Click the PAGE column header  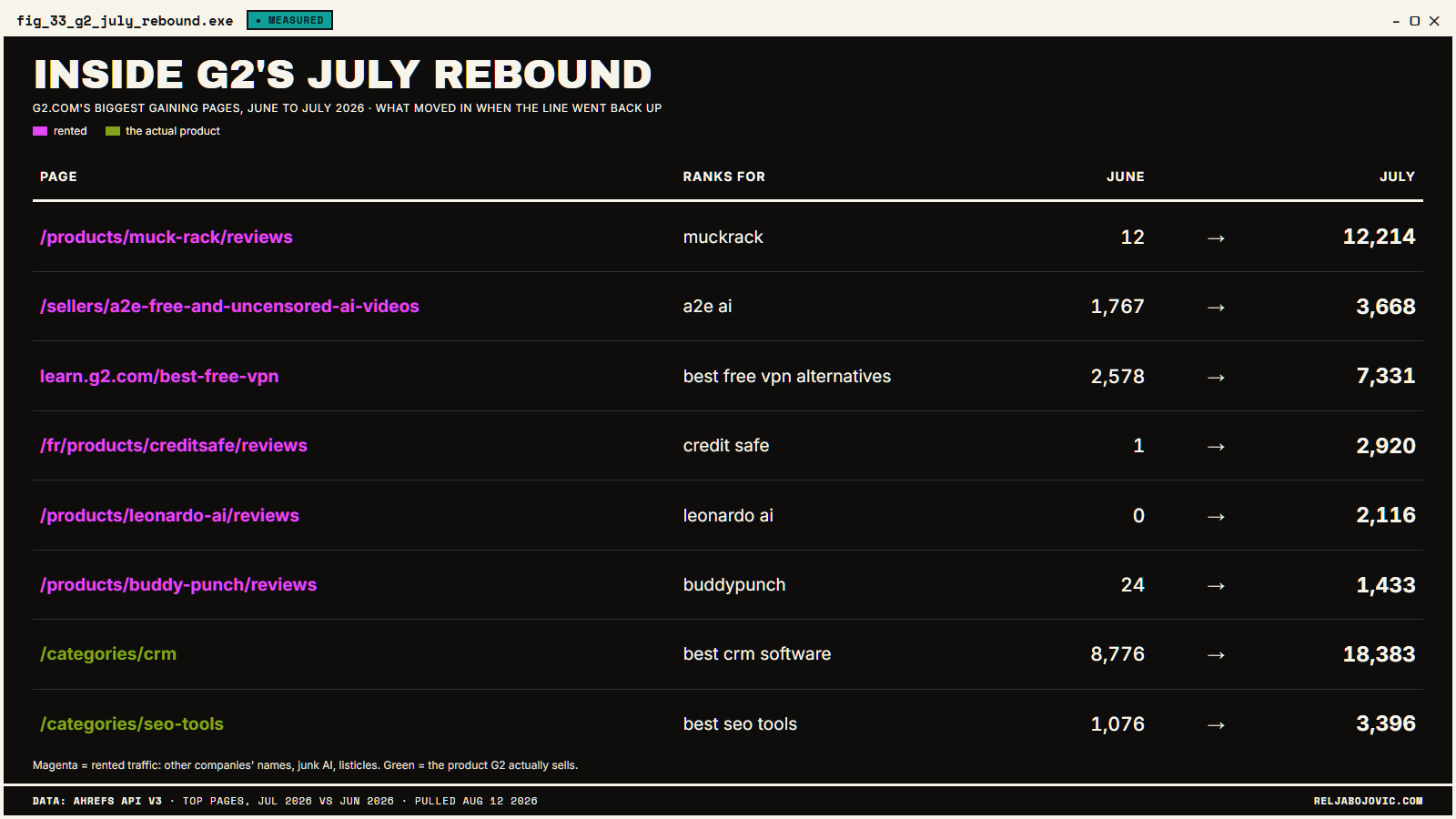coord(58,177)
